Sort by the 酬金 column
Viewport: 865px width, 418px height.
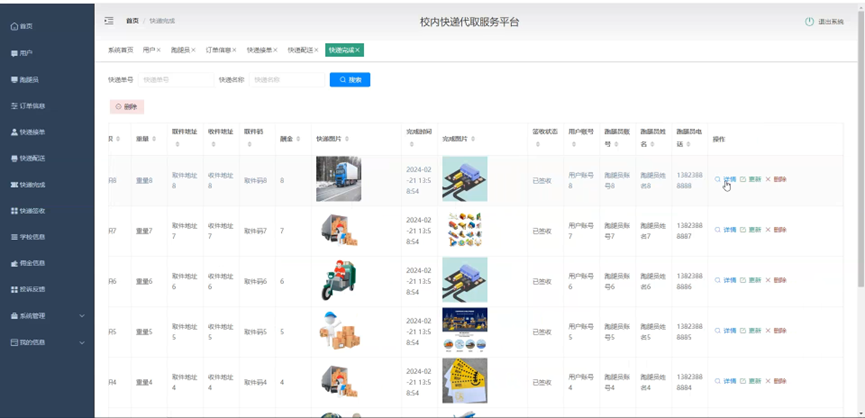pos(298,140)
